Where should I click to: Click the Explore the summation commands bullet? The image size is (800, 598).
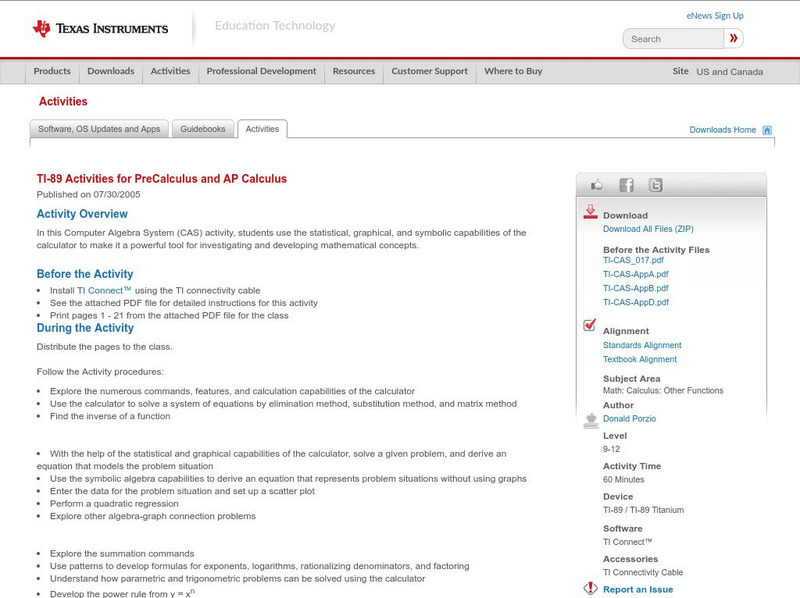[122, 554]
